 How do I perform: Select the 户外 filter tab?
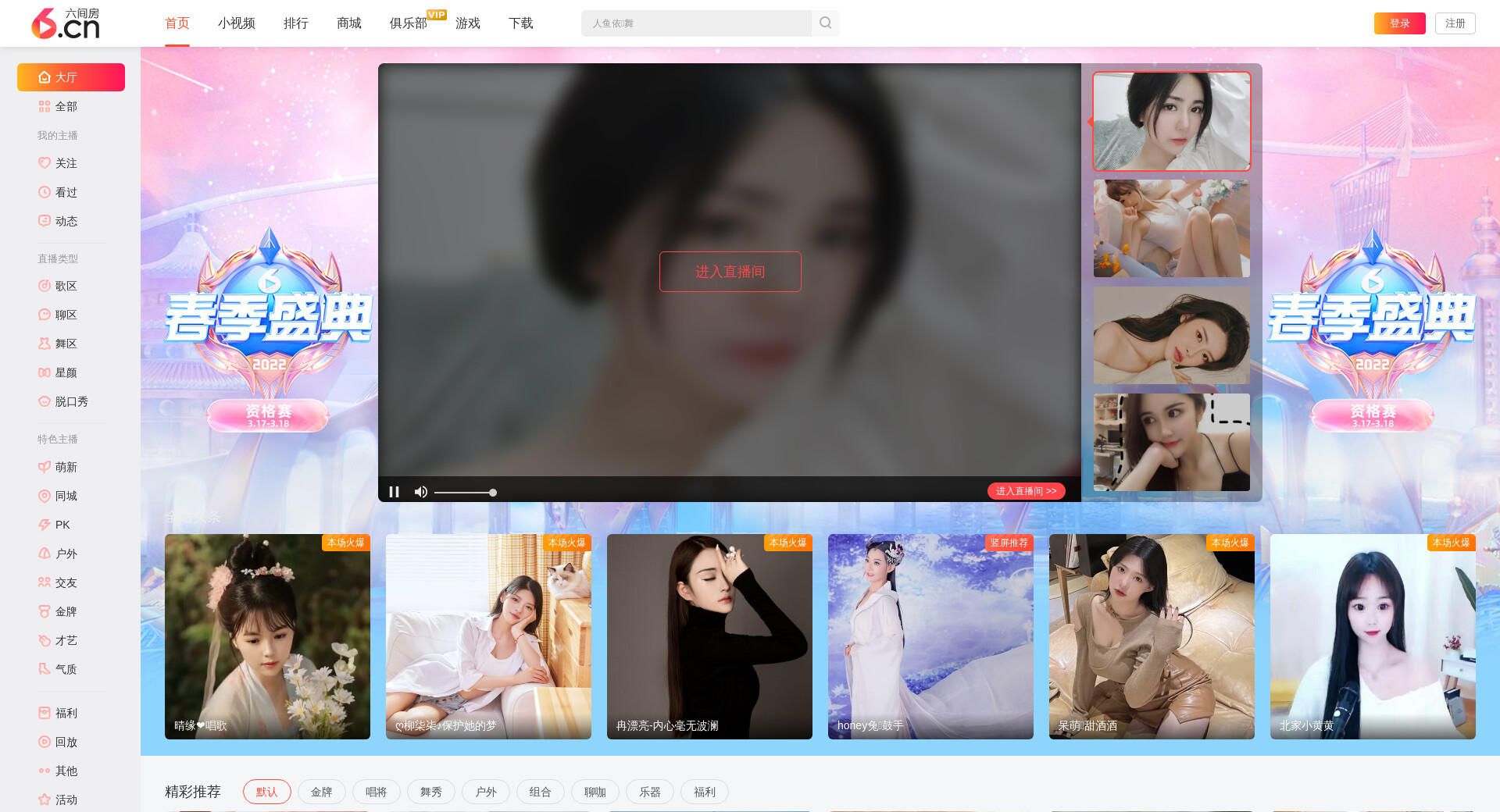[486, 792]
